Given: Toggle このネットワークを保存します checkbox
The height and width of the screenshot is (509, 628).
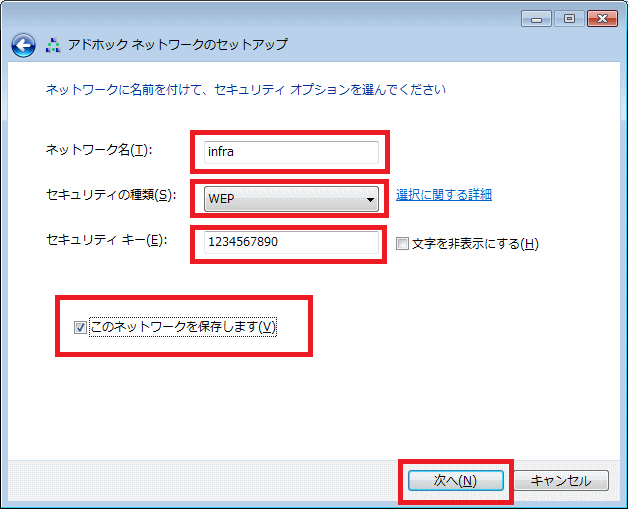Looking at the screenshot, I should pyautogui.click(x=80, y=327).
